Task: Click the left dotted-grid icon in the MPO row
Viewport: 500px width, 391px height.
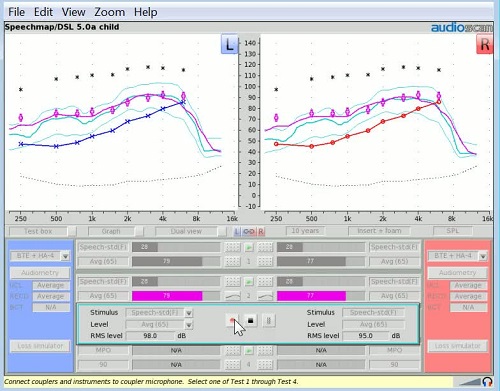Action: [233, 350]
